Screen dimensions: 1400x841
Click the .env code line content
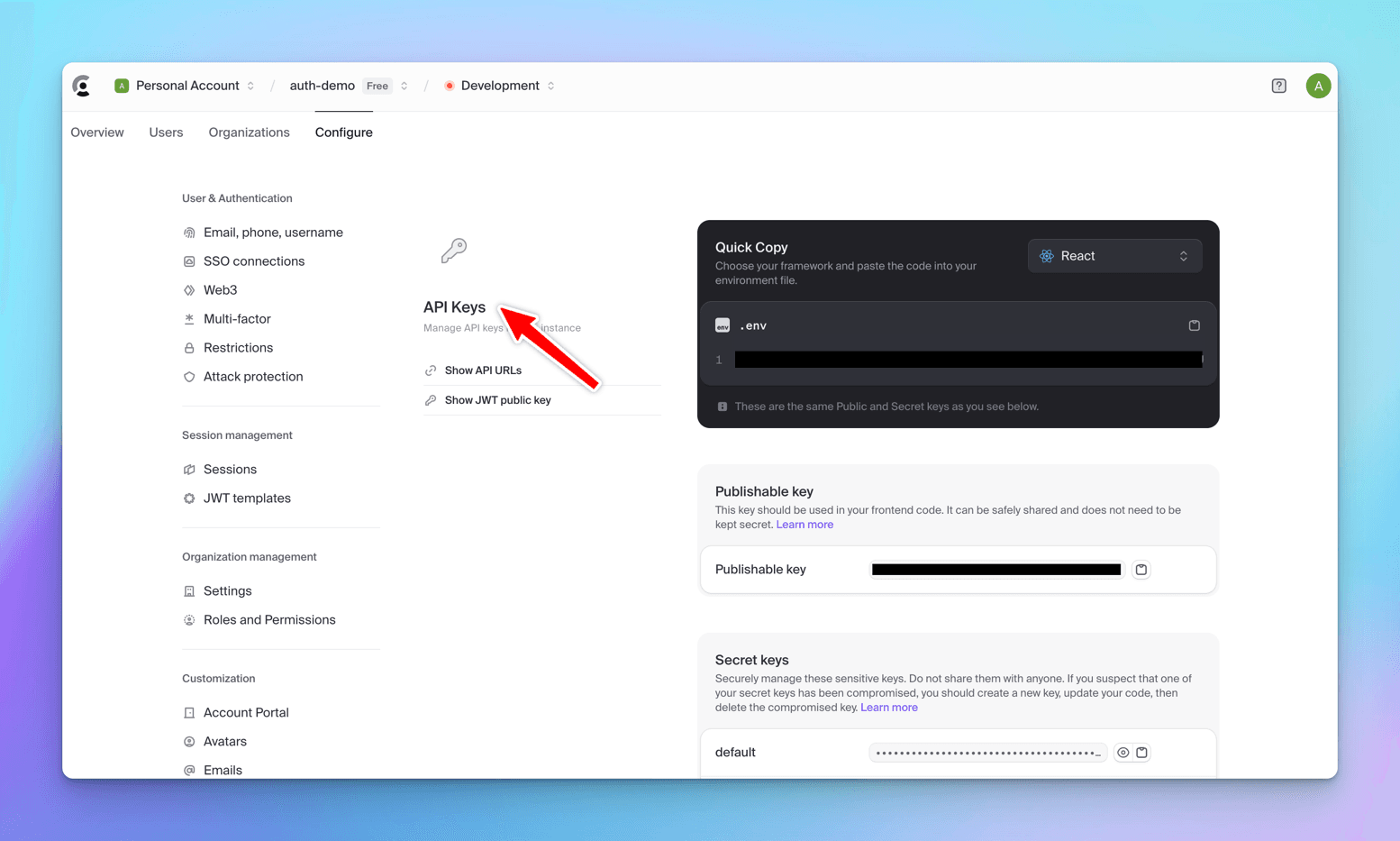pyautogui.click(x=968, y=360)
